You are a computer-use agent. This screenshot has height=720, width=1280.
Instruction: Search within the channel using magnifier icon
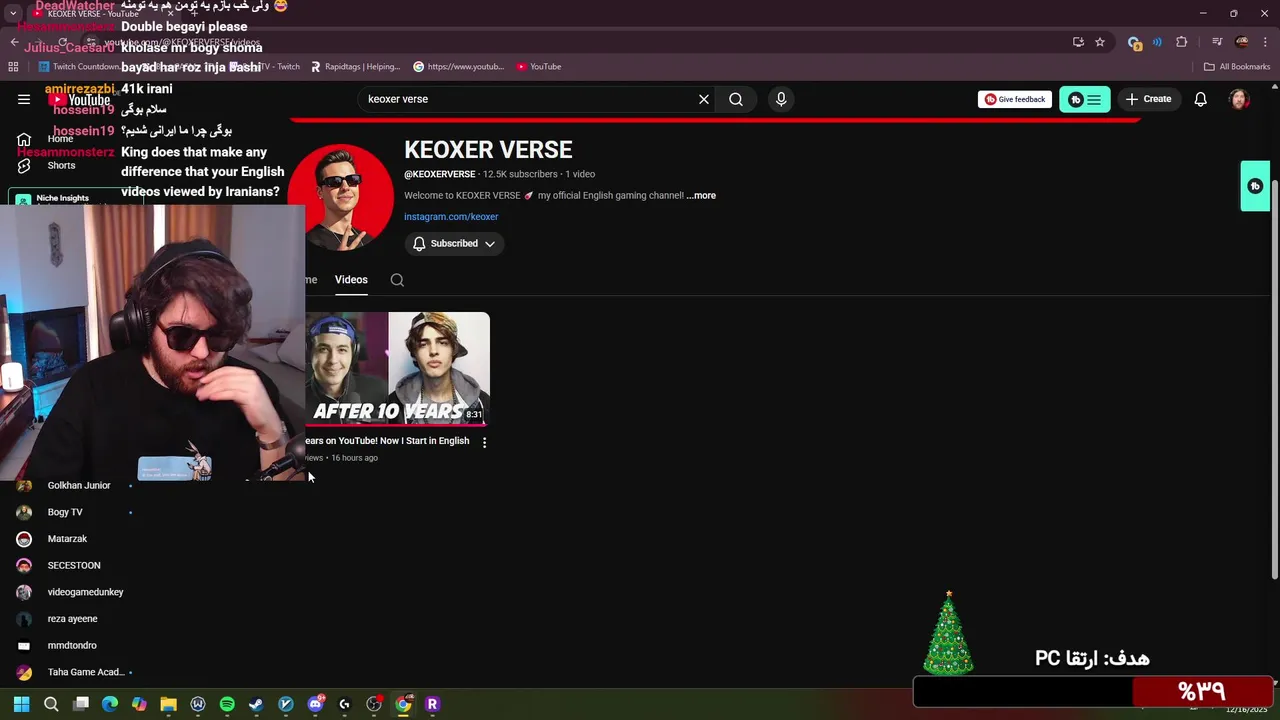(397, 280)
